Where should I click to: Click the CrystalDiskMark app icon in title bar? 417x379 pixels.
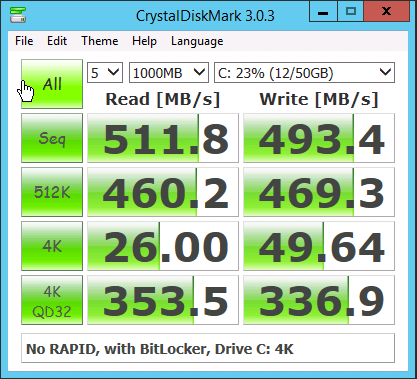(x=18, y=15)
